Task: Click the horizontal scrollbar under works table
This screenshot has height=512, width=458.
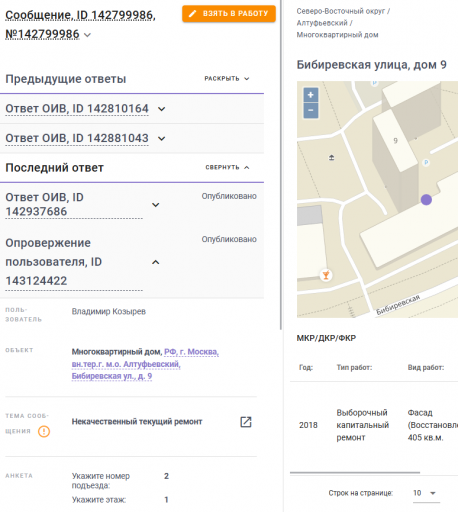Action: [x=355, y=472]
